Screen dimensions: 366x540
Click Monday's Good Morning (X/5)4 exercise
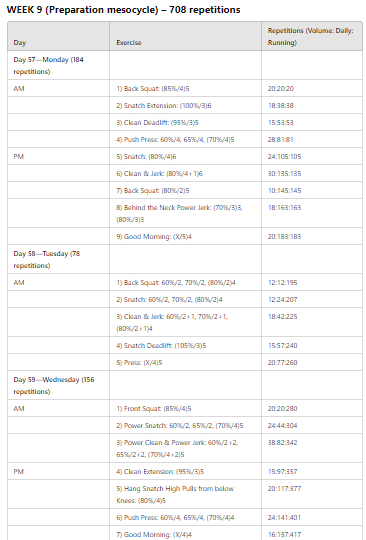(154, 237)
